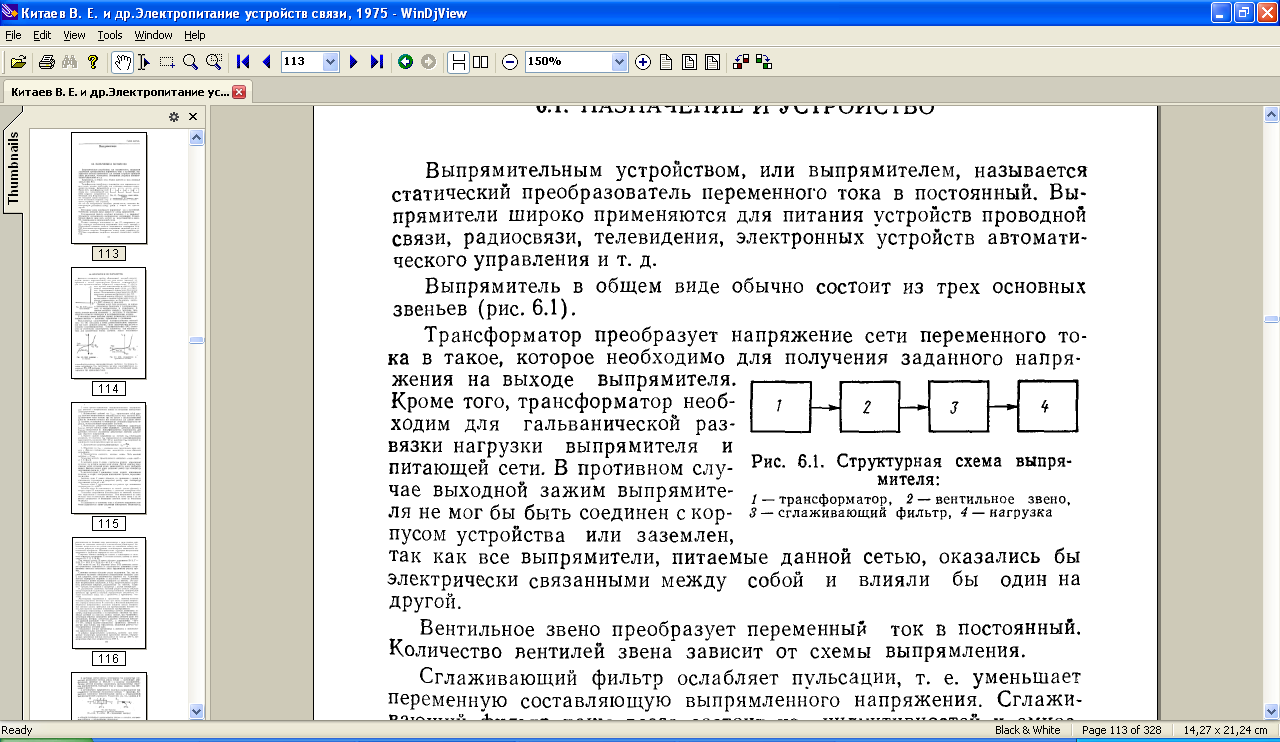1280x742 pixels.
Task: Open the Tools menu
Action: pos(110,35)
